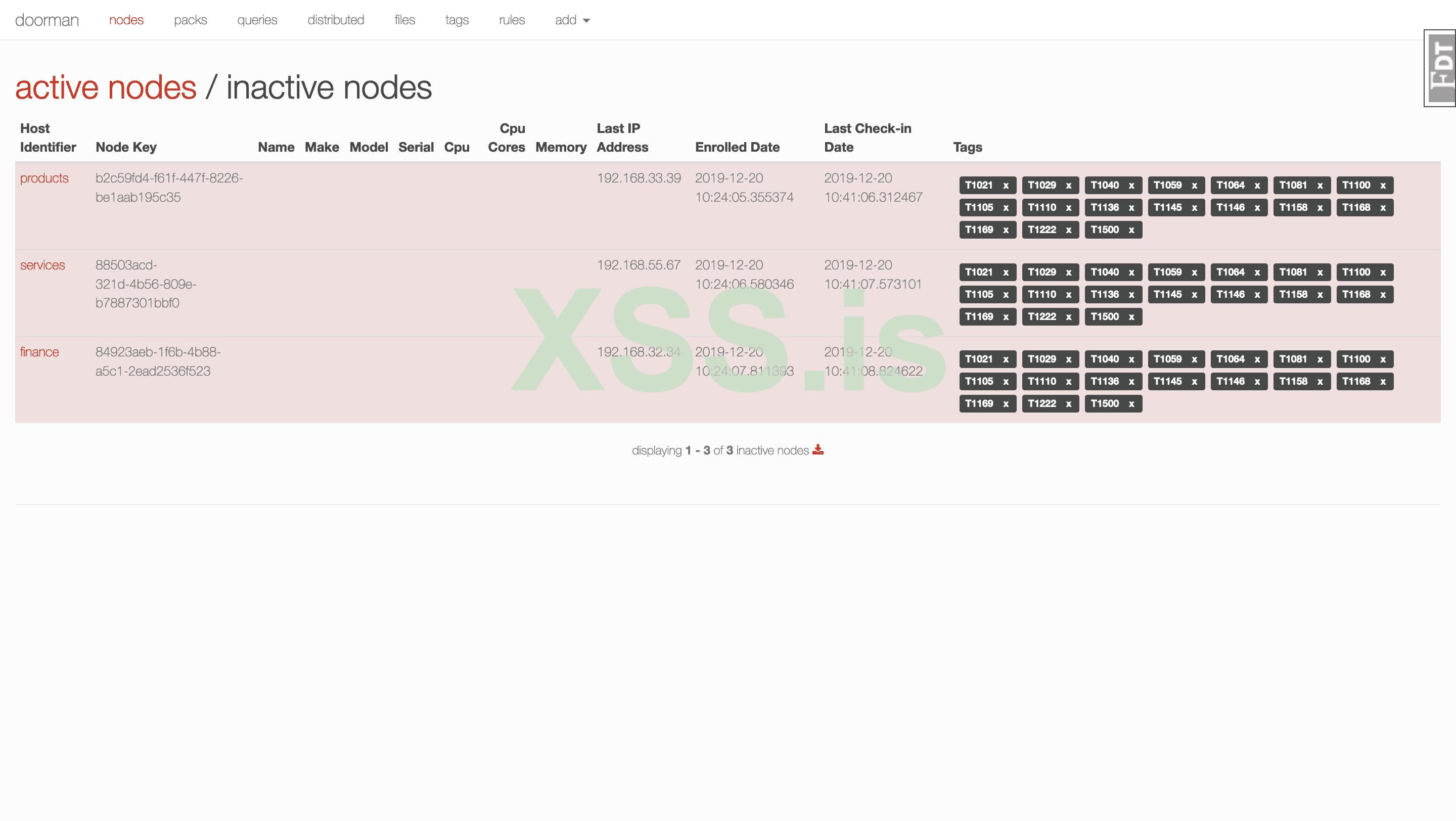Open the FDT debug toolbar side tab

point(1440,68)
